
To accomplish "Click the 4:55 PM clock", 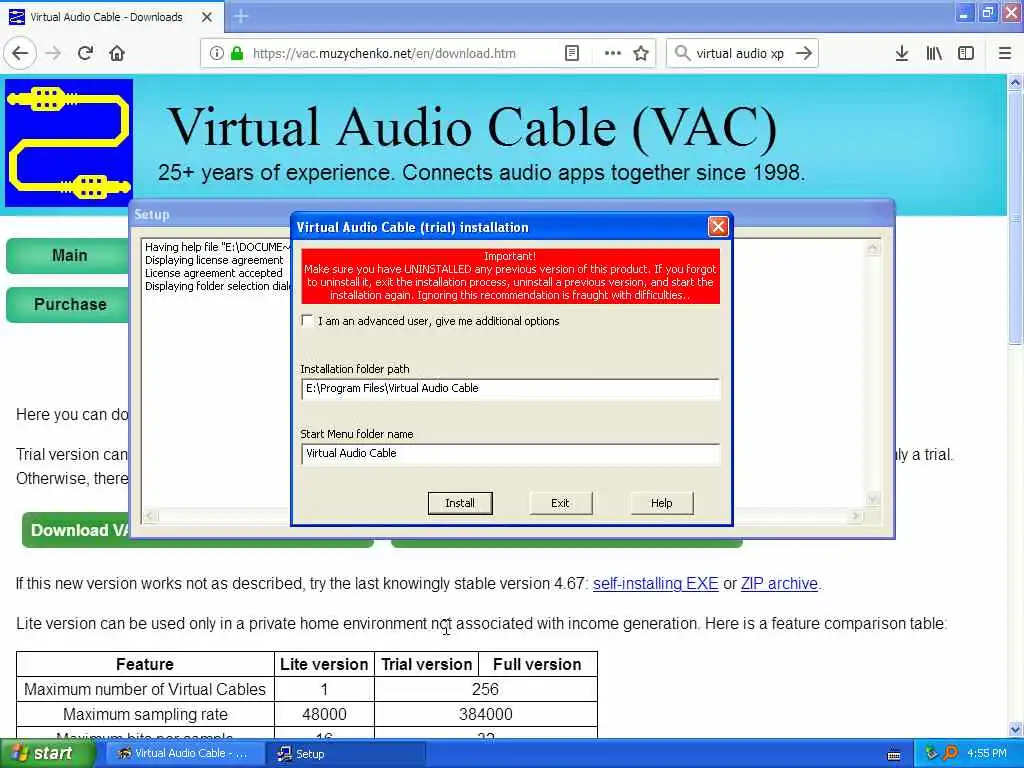I will point(987,754).
